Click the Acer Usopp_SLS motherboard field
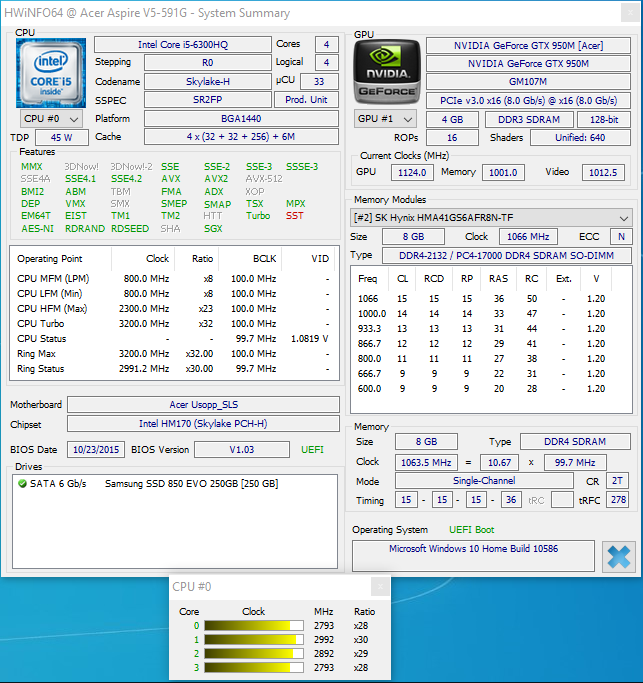Viewport: 643px width, 683px height. coord(203,405)
